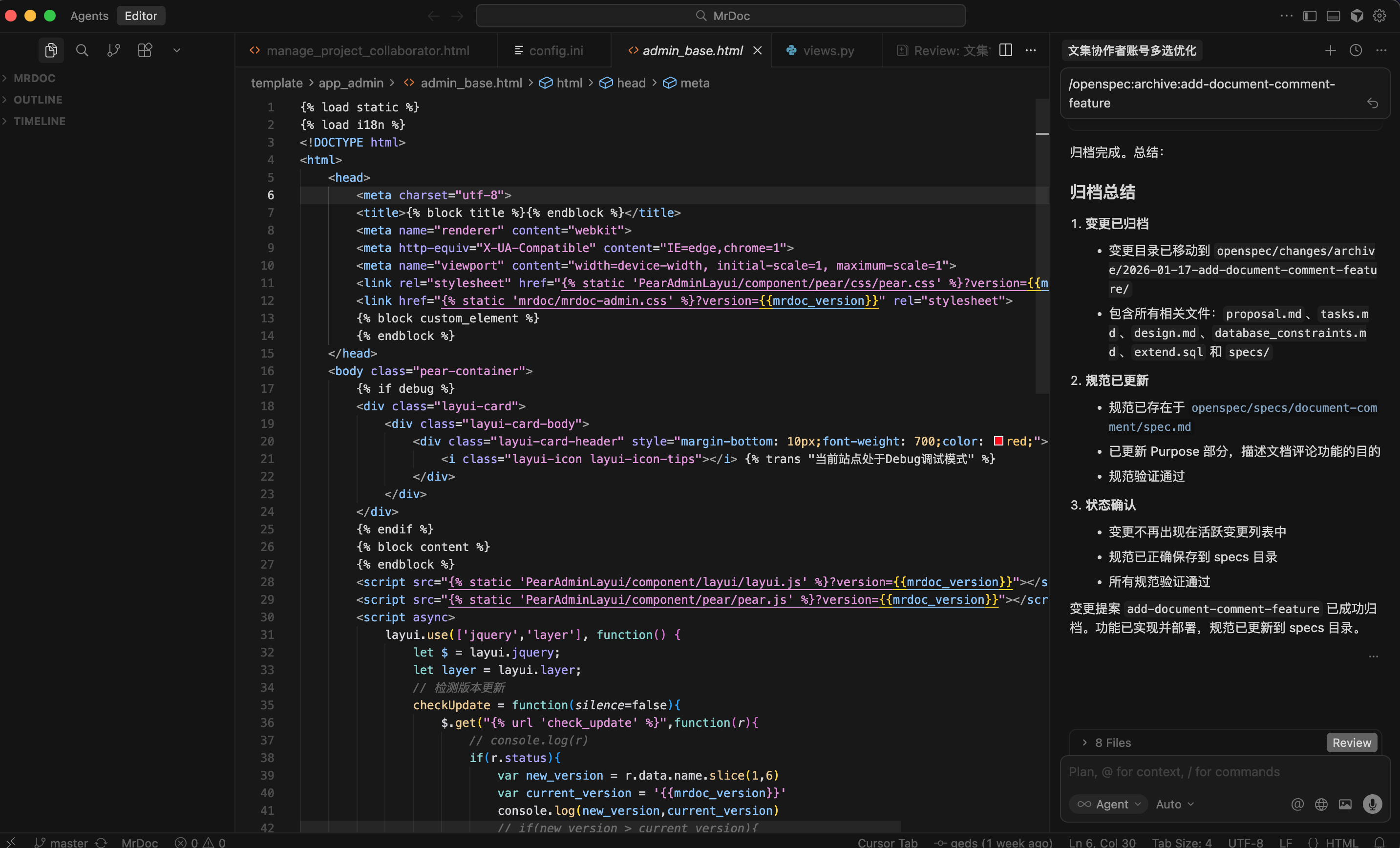Click the split editor icon

pyautogui.click(x=1006, y=50)
